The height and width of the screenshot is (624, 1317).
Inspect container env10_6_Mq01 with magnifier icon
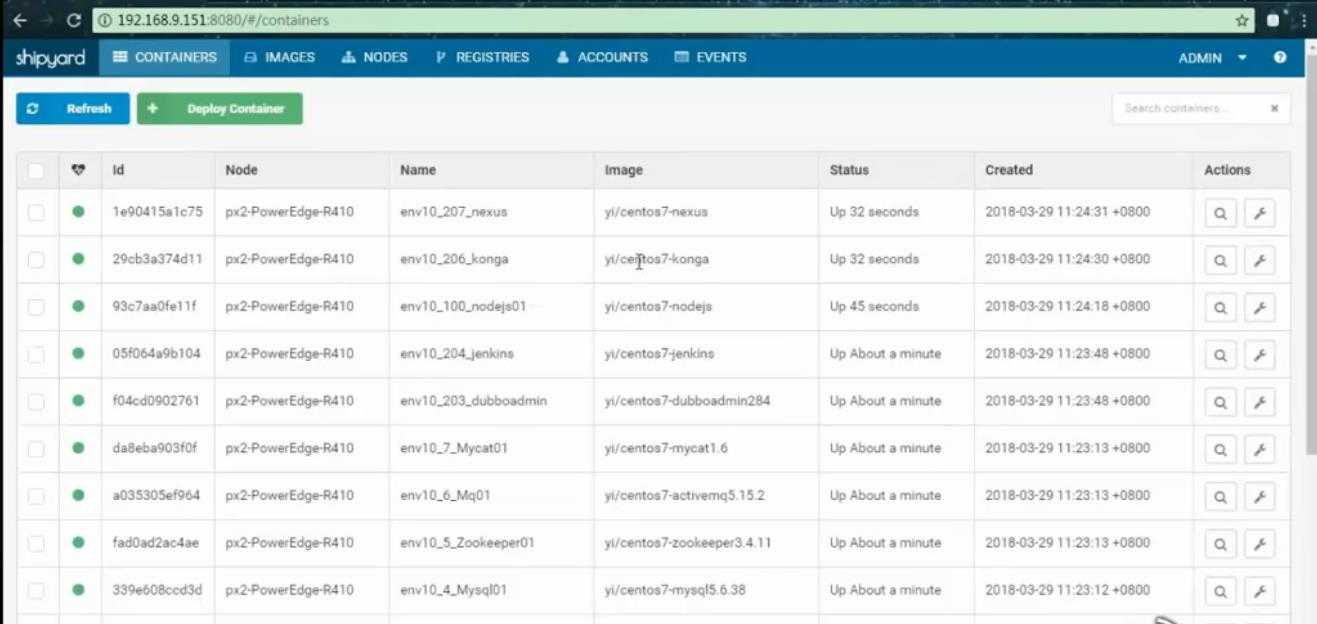tap(1220, 497)
